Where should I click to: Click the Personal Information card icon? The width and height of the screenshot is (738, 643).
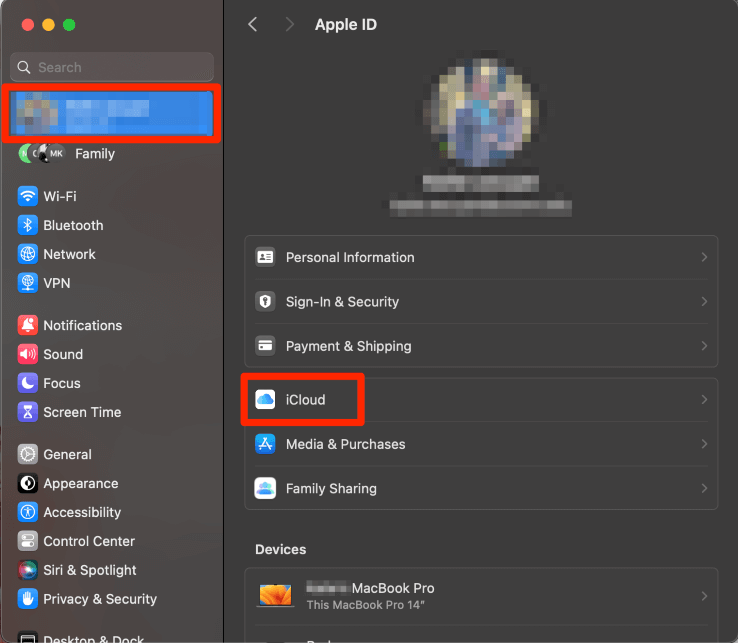tap(265, 257)
